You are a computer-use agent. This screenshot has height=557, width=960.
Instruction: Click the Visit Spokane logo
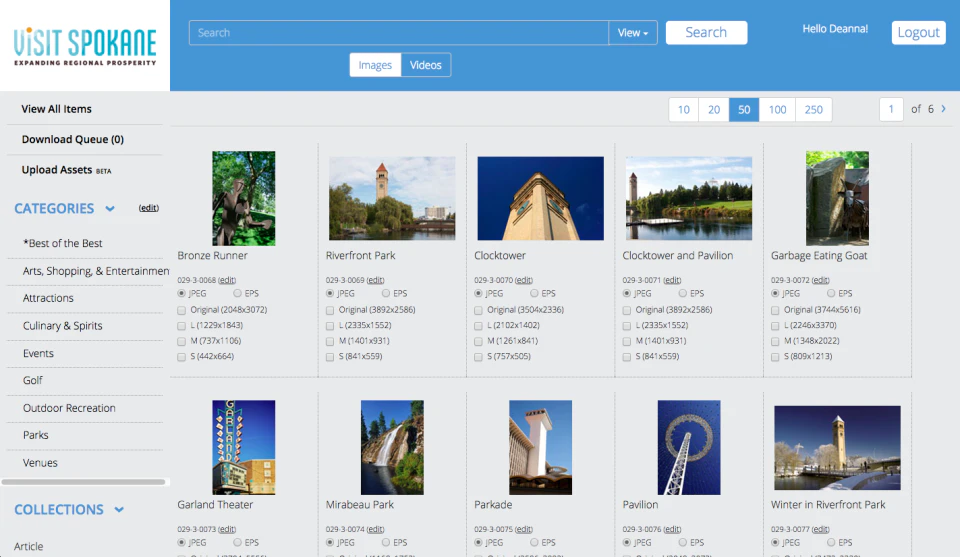click(x=85, y=46)
